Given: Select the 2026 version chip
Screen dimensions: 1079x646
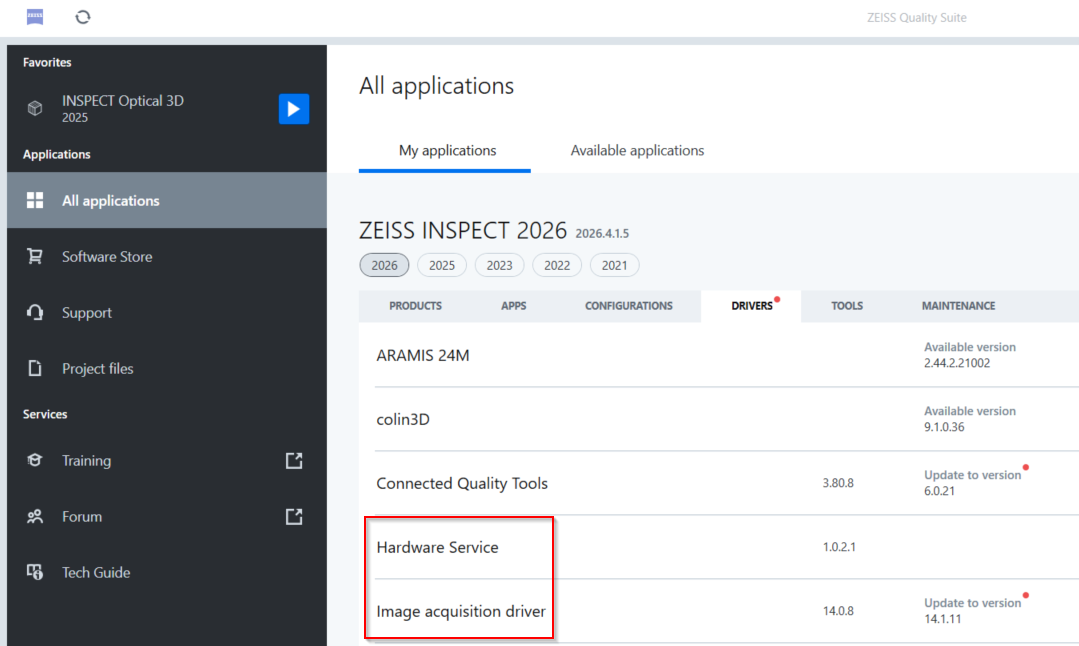Looking at the screenshot, I should tap(384, 265).
